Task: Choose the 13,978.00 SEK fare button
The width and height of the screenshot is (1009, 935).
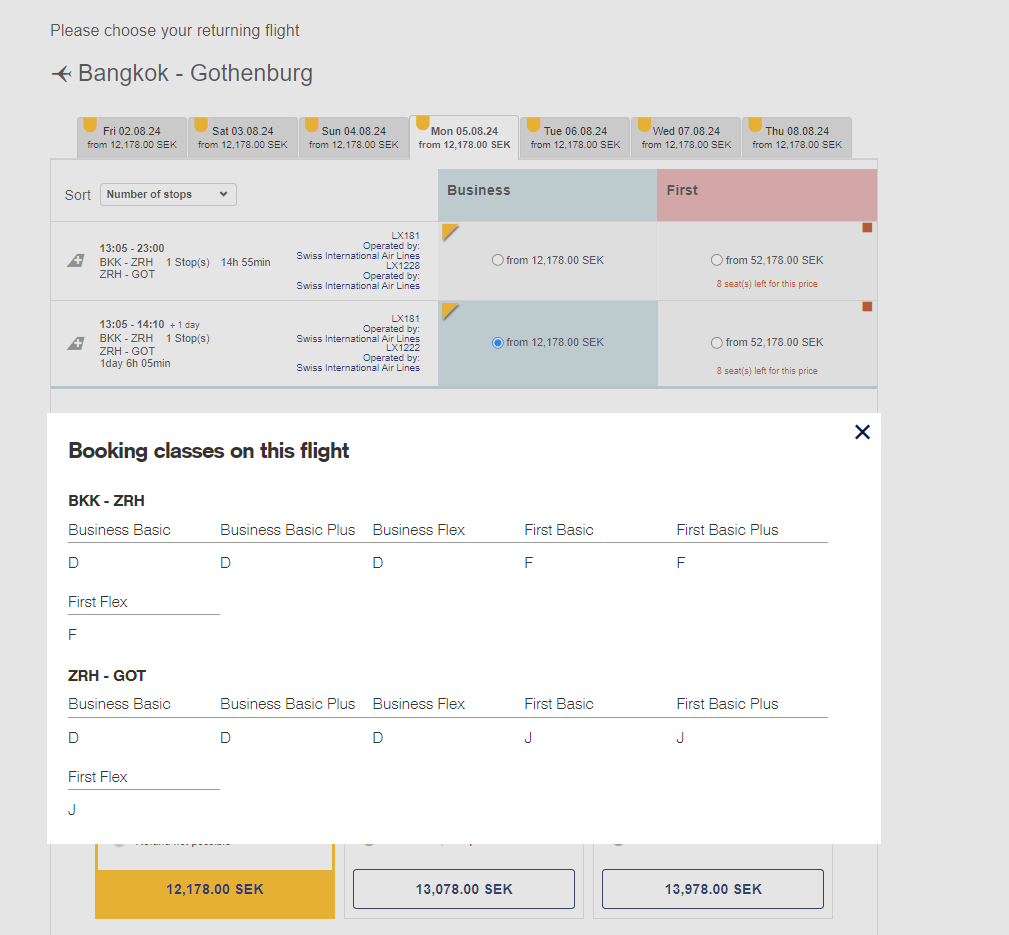Action: tap(713, 889)
